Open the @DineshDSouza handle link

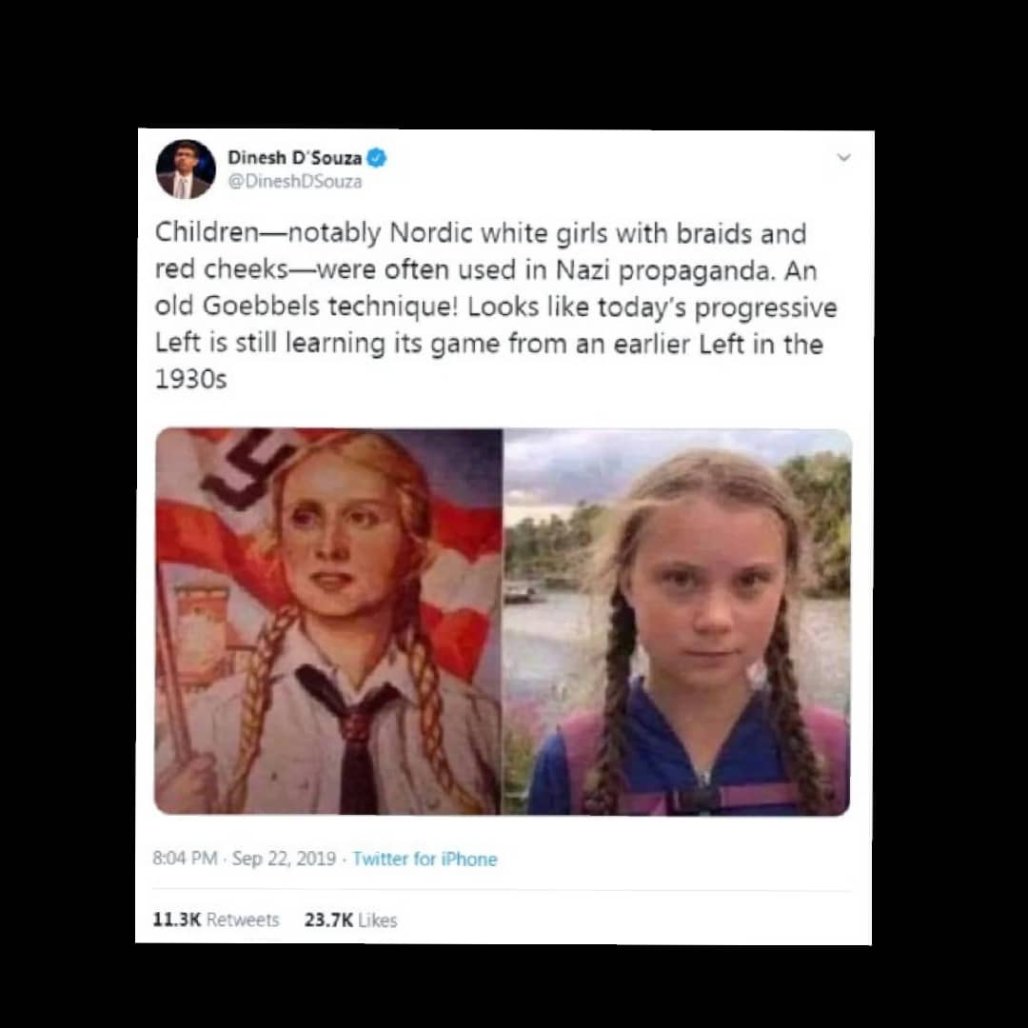294,182
